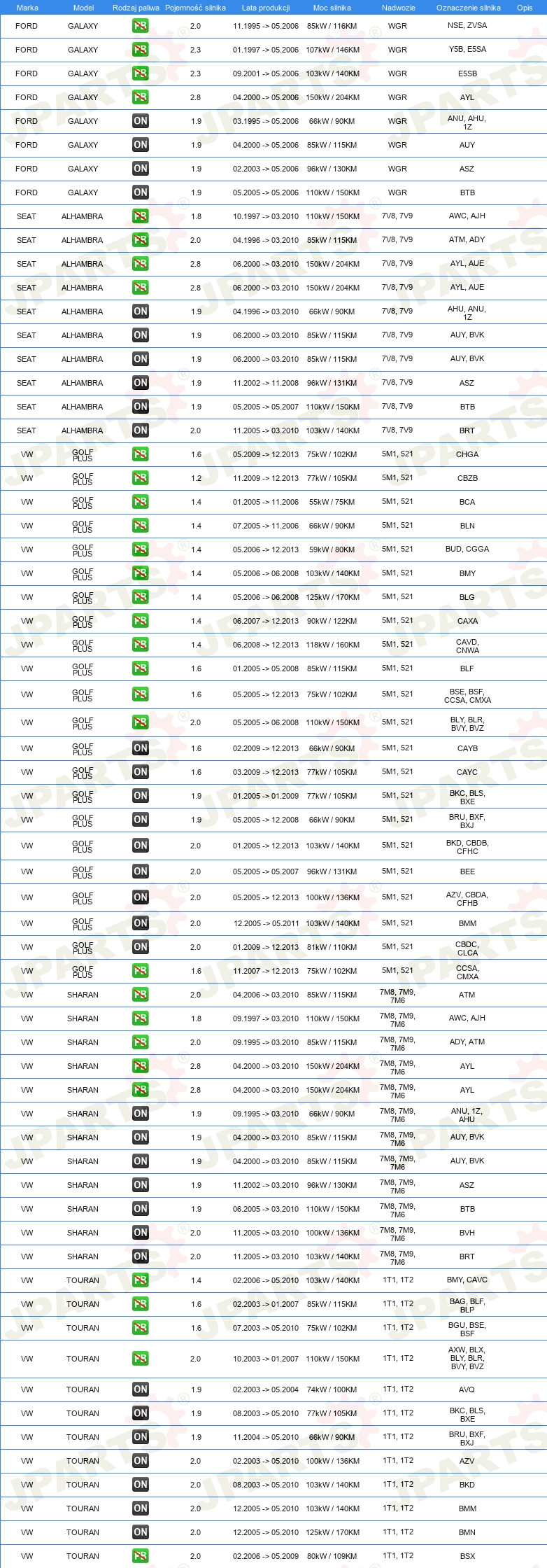The width and height of the screenshot is (547, 1568).
Task: Select the 80kW / 109KM power cell
Action: click(x=332, y=1556)
